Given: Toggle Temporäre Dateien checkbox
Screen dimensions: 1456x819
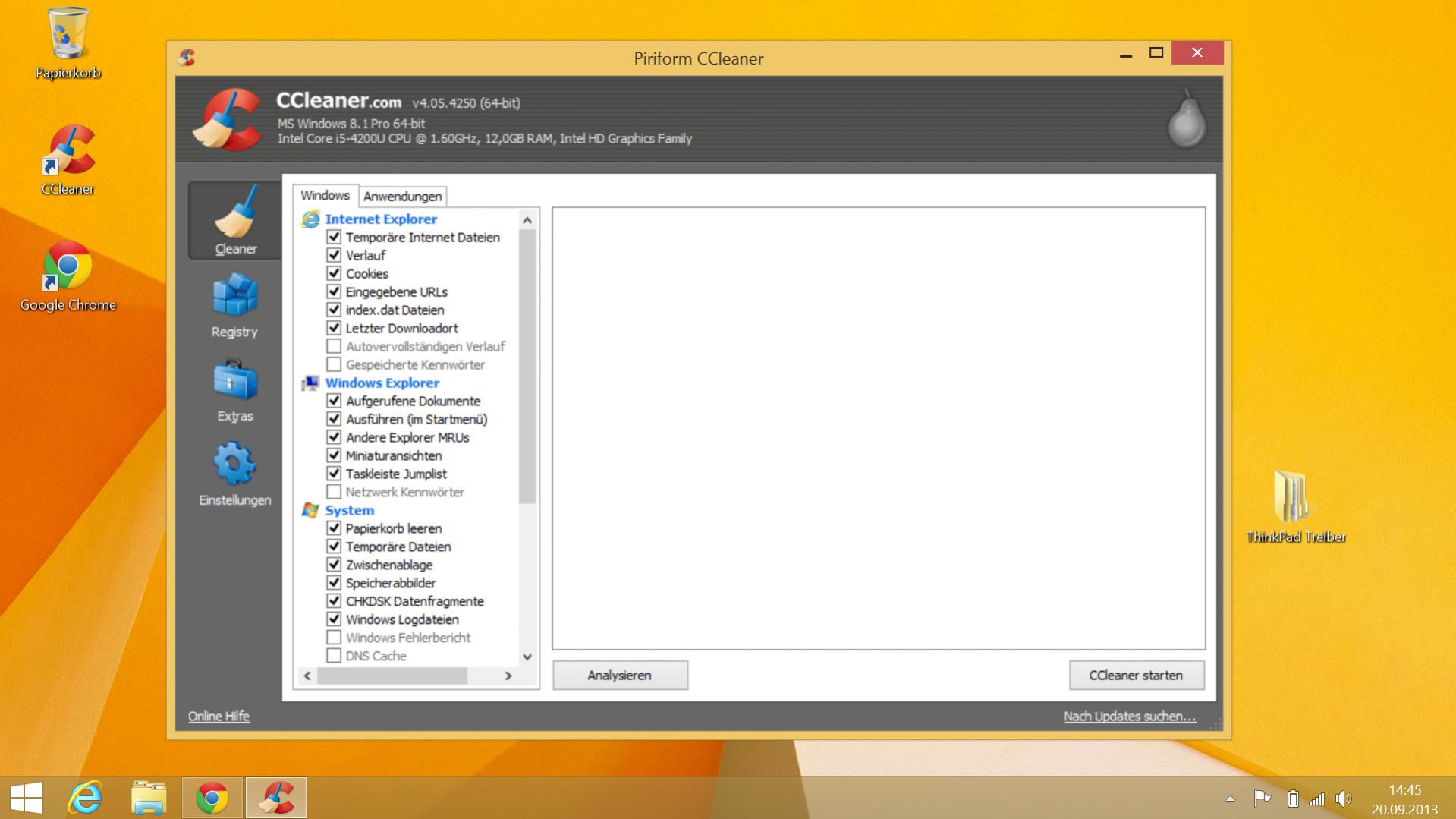Looking at the screenshot, I should point(334,547).
